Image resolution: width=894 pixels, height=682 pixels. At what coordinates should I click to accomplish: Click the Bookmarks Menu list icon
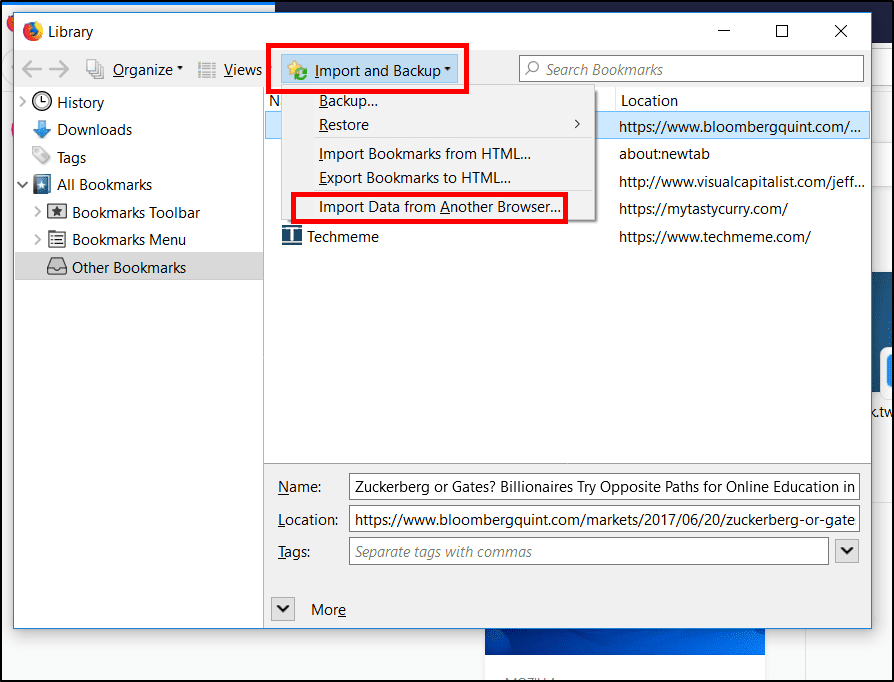[56, 239]
